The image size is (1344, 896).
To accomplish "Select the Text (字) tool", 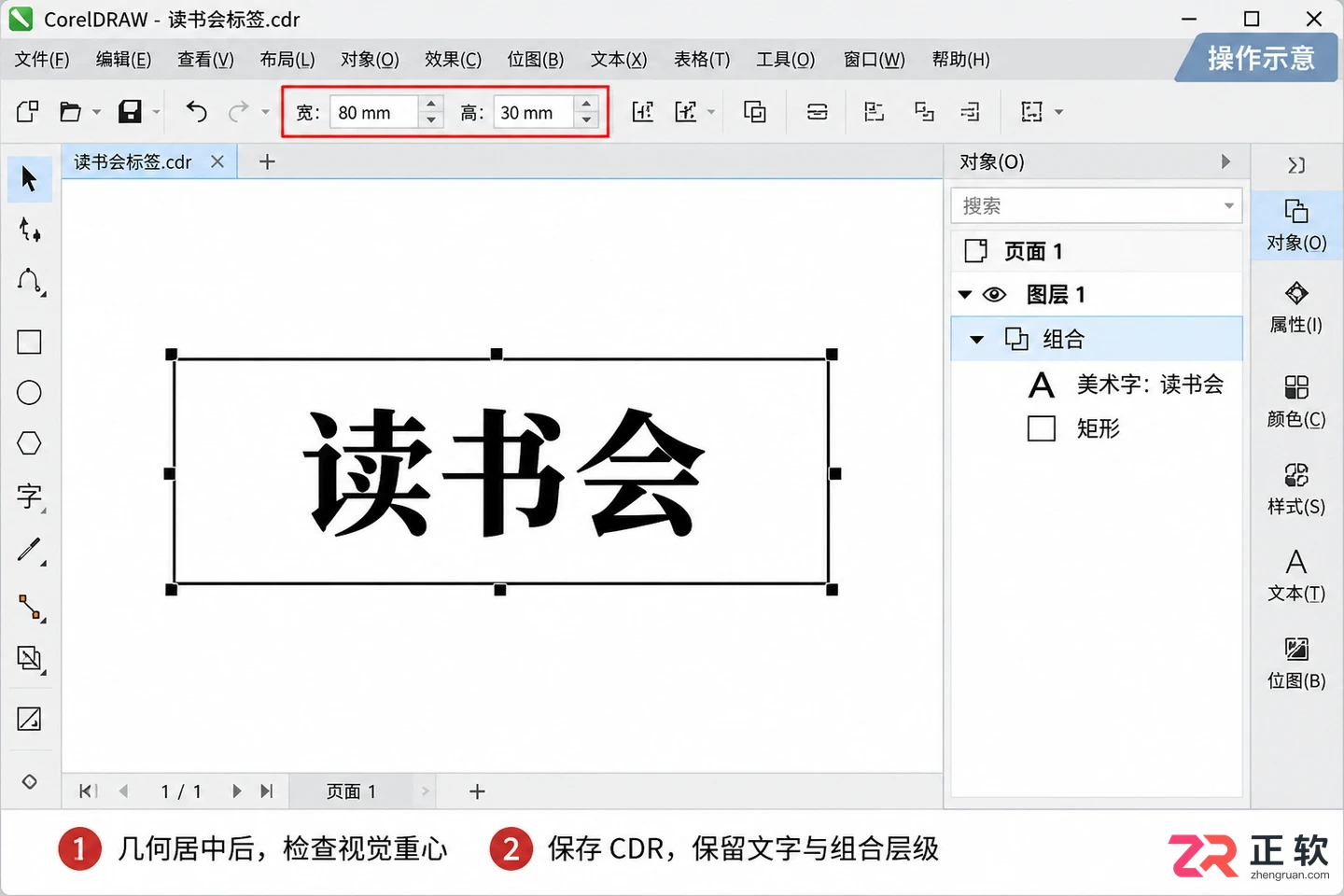I will pyautogui.click(x=29, y=496).
